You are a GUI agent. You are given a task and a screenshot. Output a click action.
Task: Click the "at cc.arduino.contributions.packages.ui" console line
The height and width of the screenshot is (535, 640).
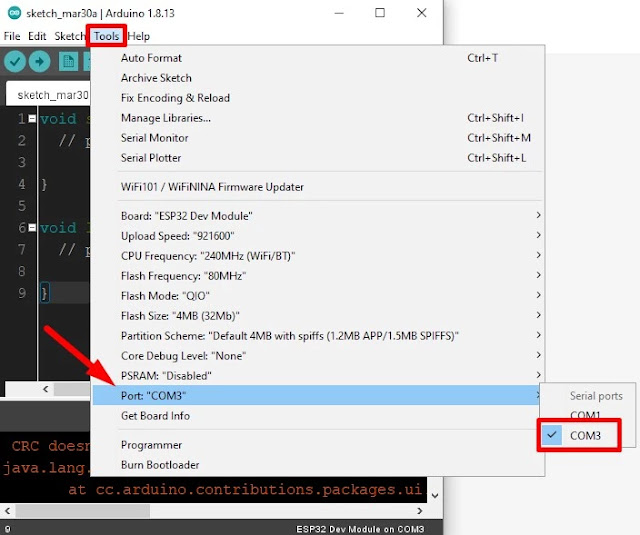coord(245,489)
